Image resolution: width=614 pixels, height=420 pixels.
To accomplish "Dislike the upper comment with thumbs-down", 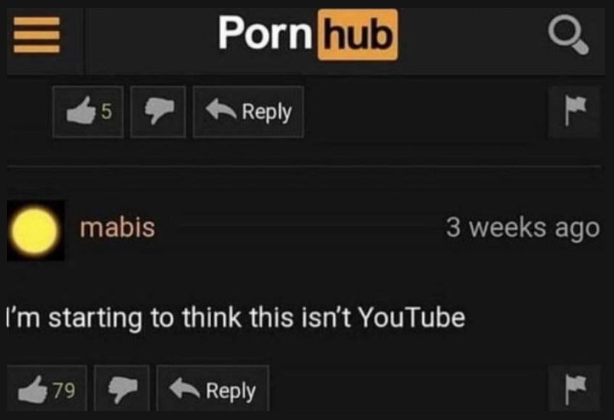I will [158, 112].
